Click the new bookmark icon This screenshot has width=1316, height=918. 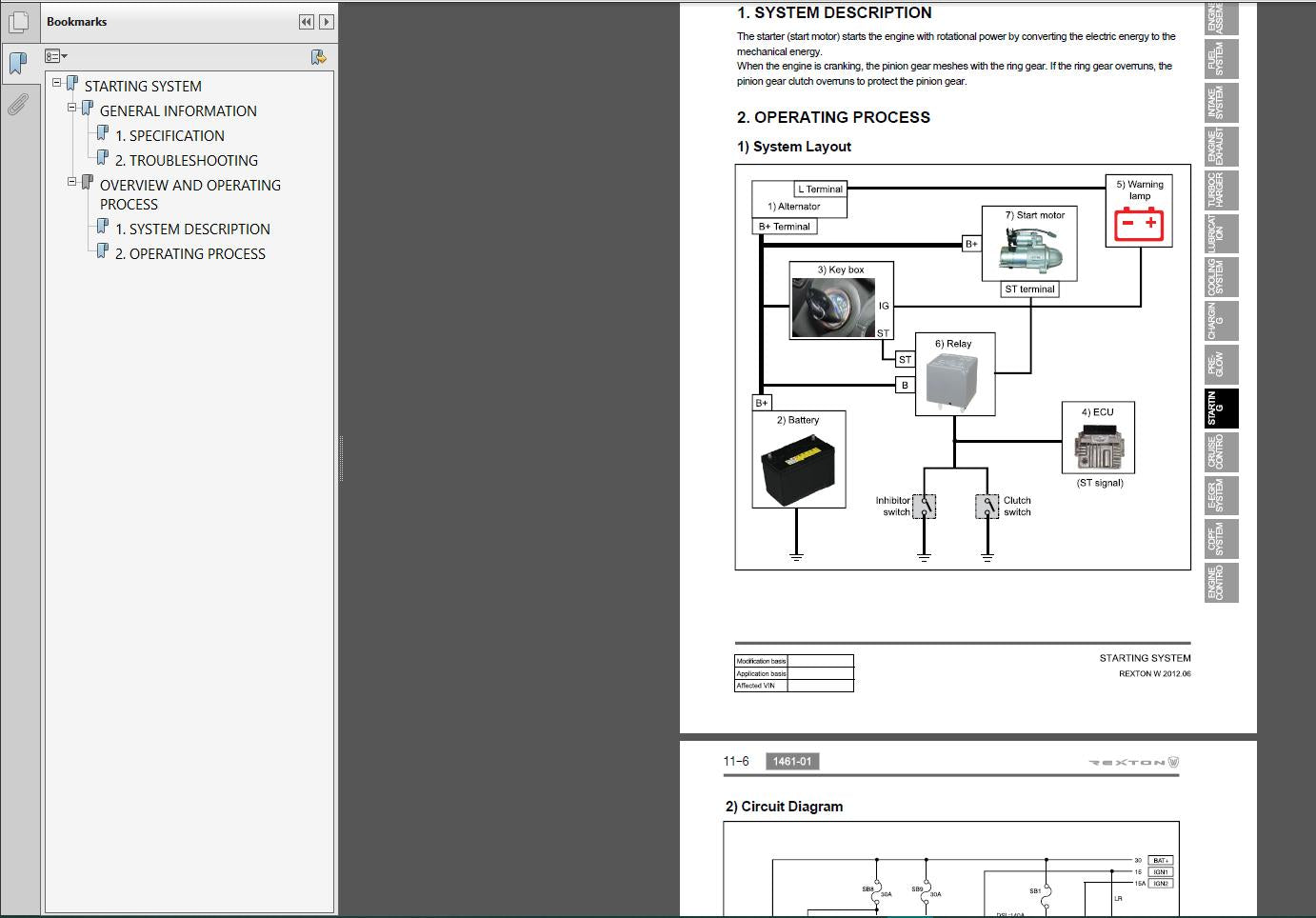click(319, 57)
